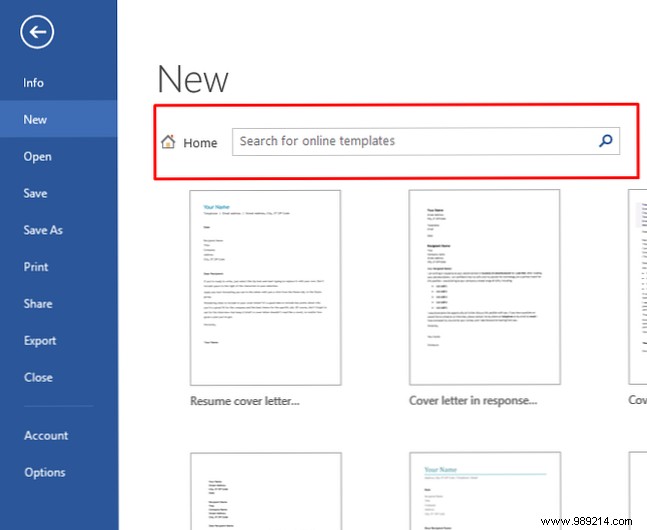Open the Account page
The image size is (647, 530).
tap(46, 436)
